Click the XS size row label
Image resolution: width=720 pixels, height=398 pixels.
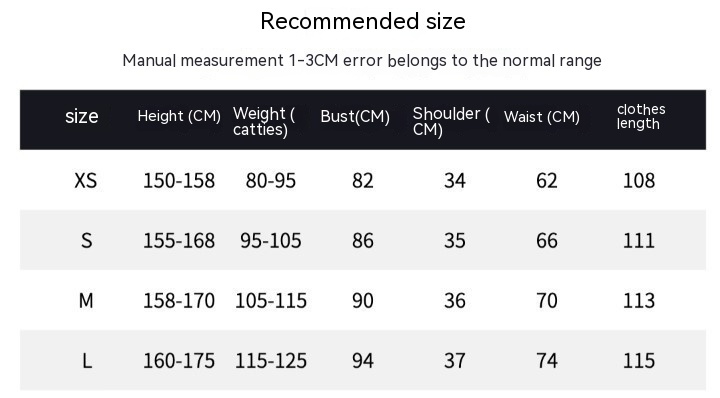tap(86, 180)
